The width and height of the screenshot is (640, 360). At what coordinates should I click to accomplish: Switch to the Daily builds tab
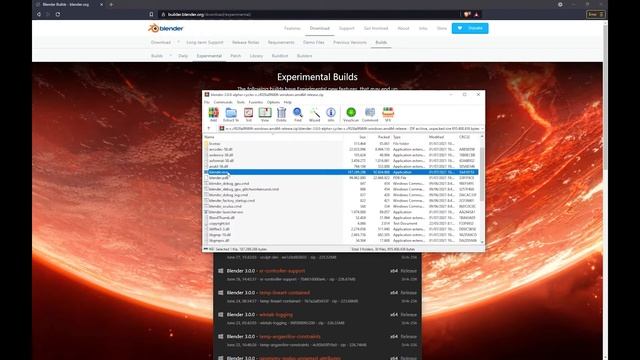click(x=183, y=56)
